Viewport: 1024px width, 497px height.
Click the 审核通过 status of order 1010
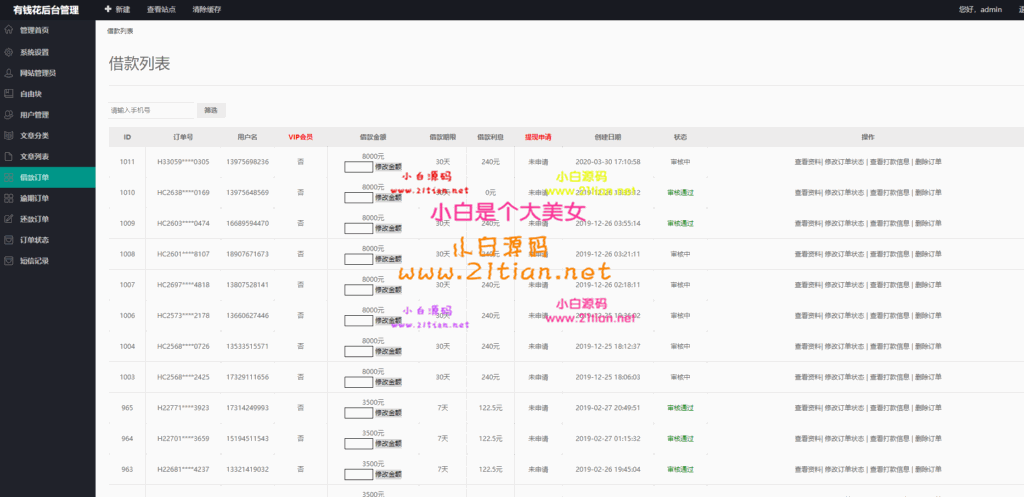click(680, 193)
